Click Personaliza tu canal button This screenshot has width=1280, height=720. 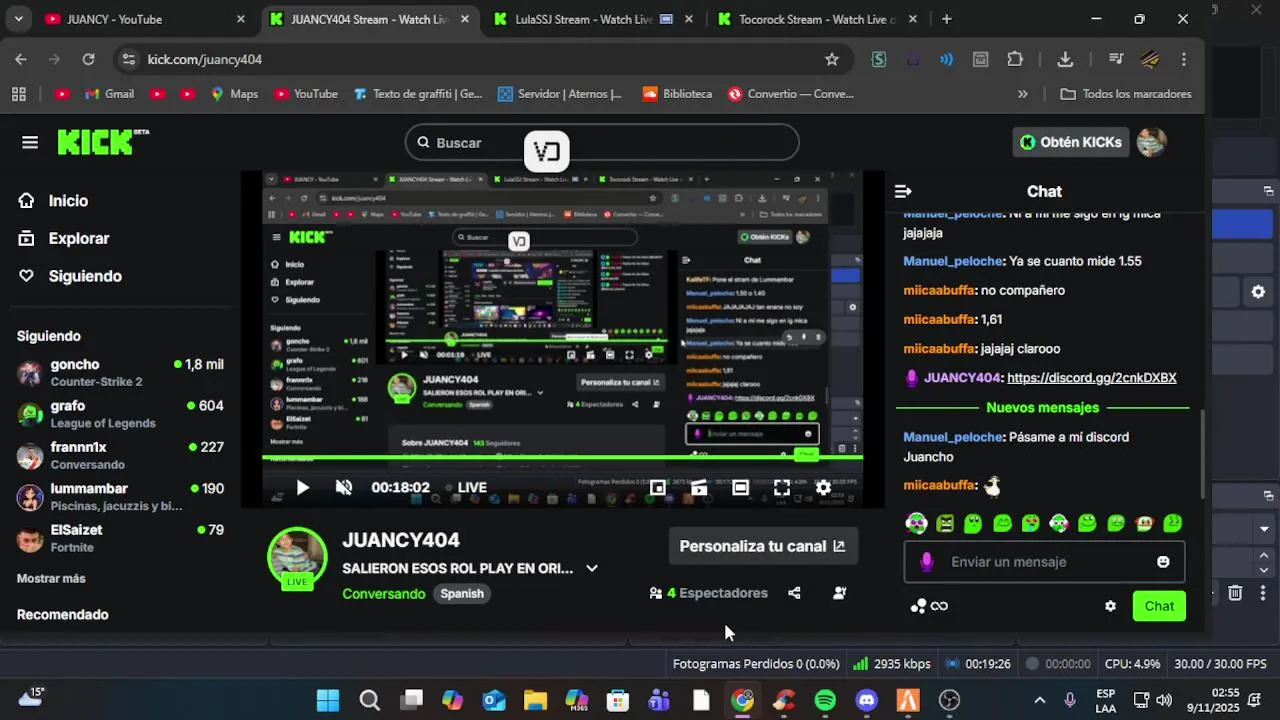[x=763, y=546]
